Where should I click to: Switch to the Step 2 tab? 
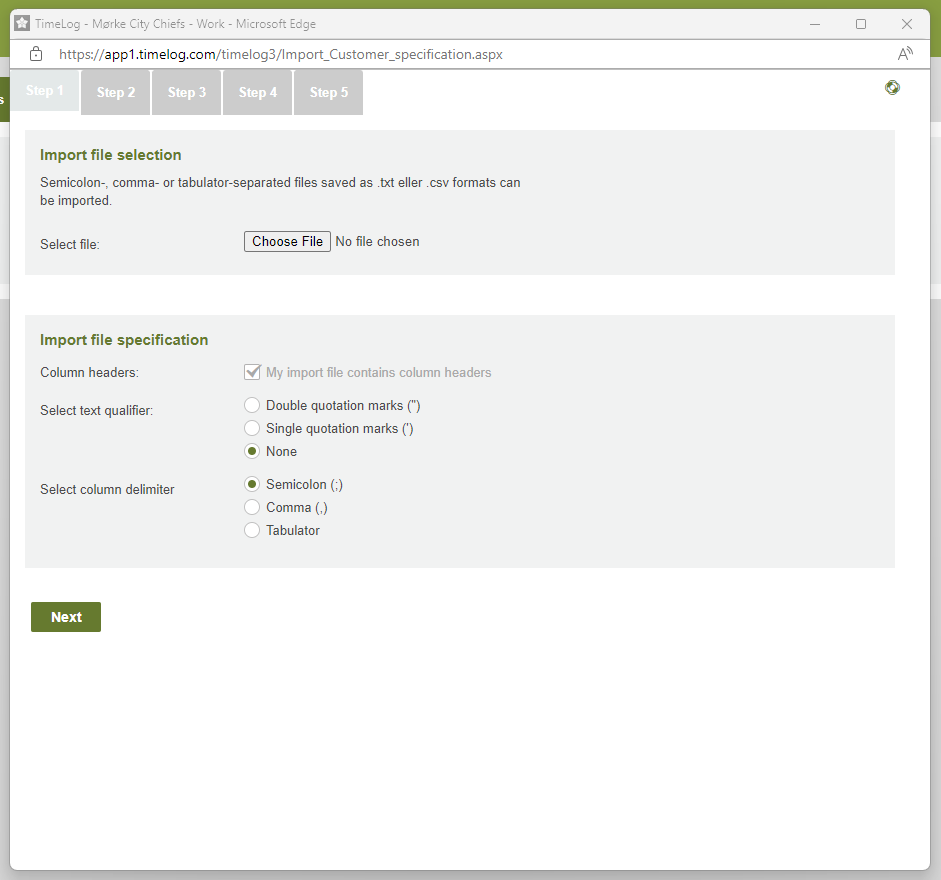[x=116, y=93]
